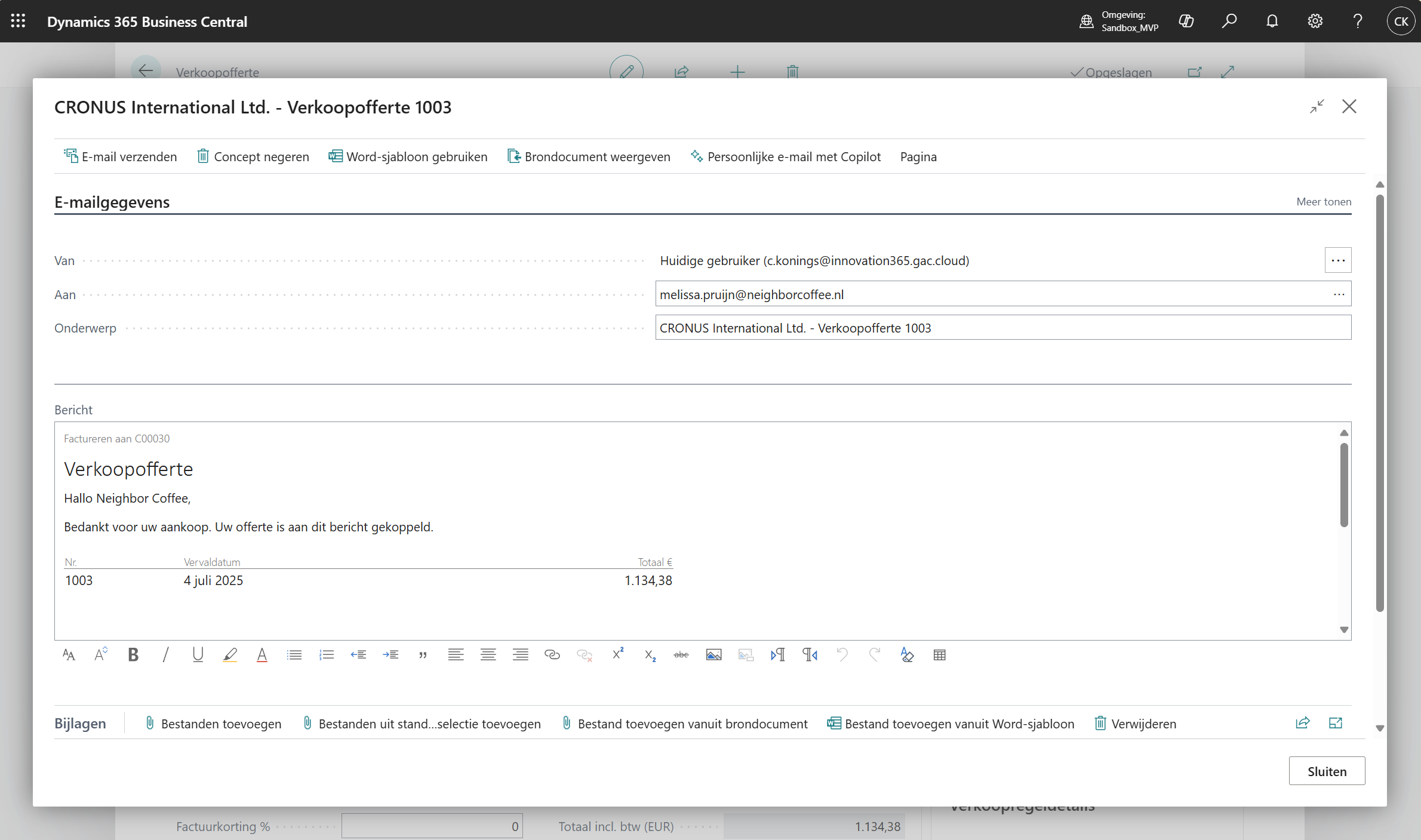Apply strikethrough formatting
The width and height of the screenshot is (1421, 840).
tap(681, 655)
